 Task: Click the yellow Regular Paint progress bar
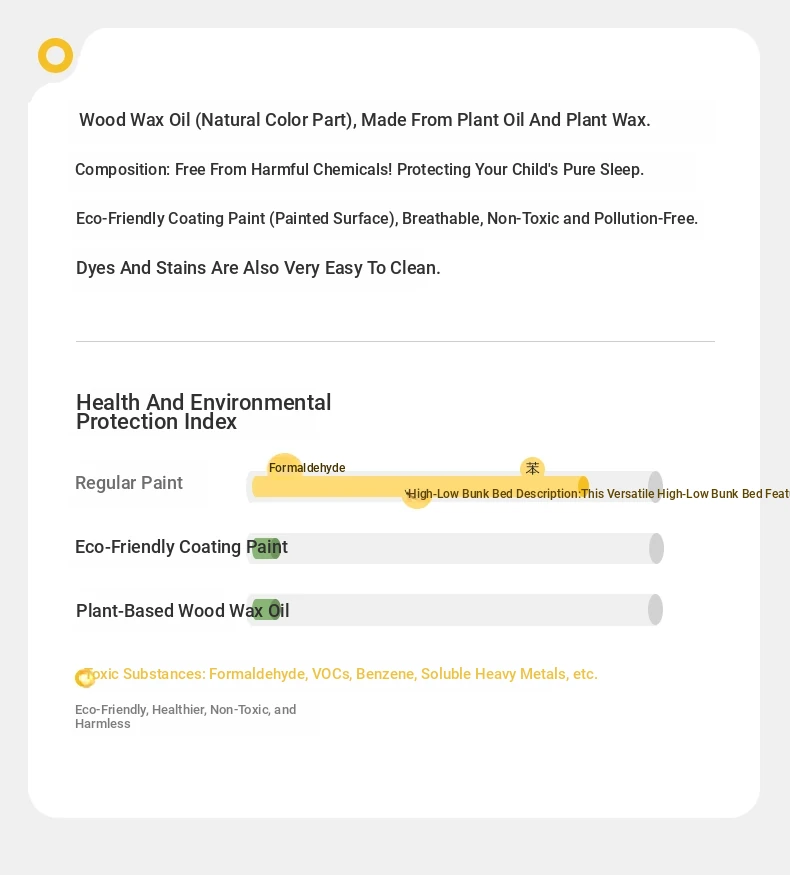[x=420, y=487]
